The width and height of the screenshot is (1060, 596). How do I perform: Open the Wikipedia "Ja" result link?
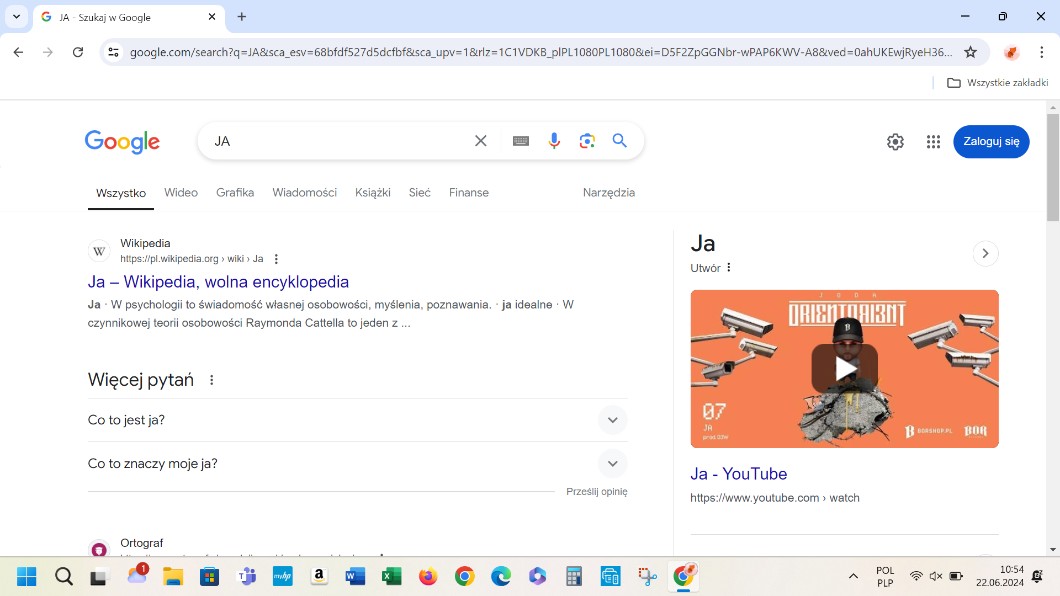(218, 282)
